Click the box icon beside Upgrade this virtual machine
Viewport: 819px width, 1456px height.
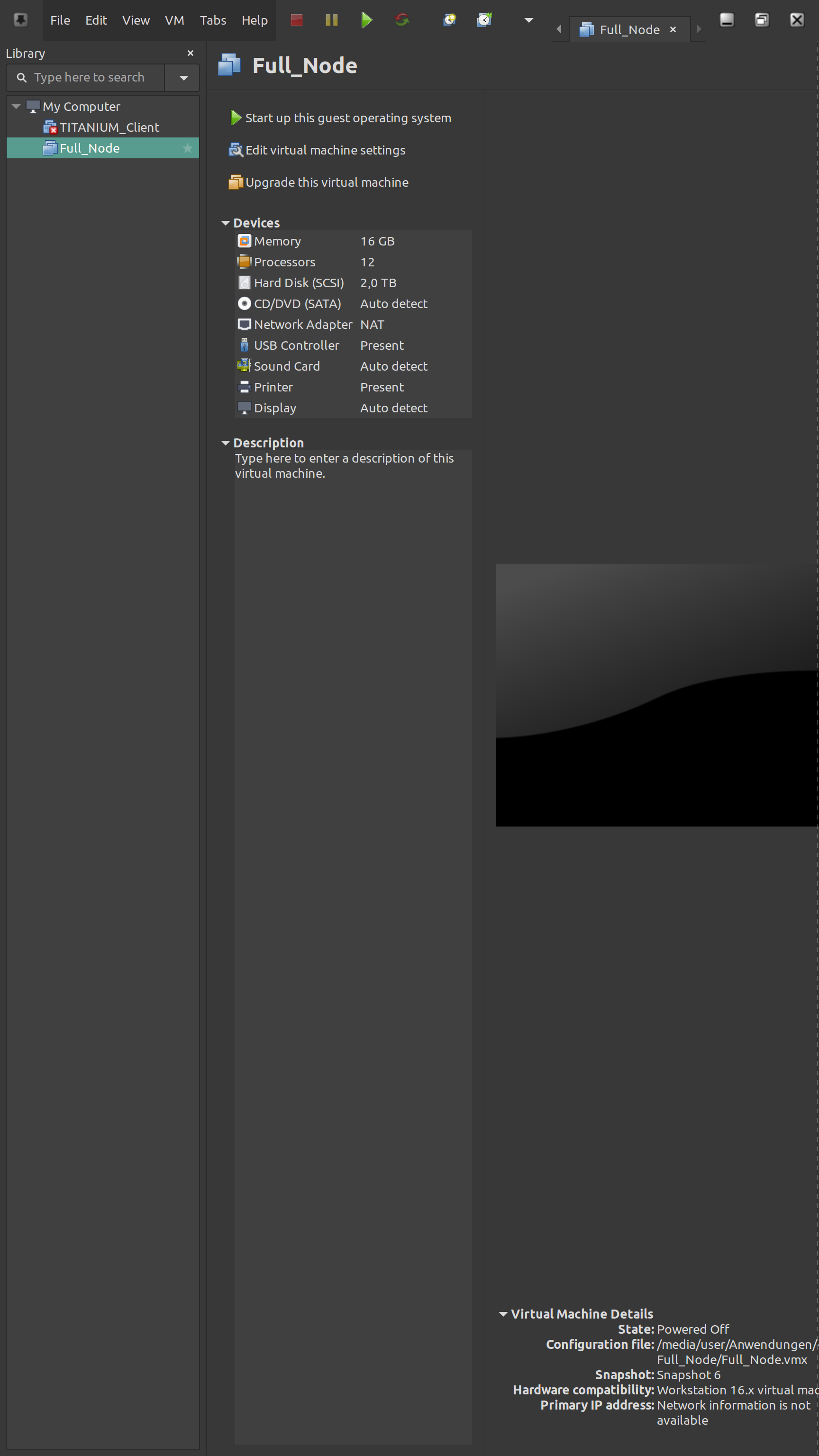point(236,182)
